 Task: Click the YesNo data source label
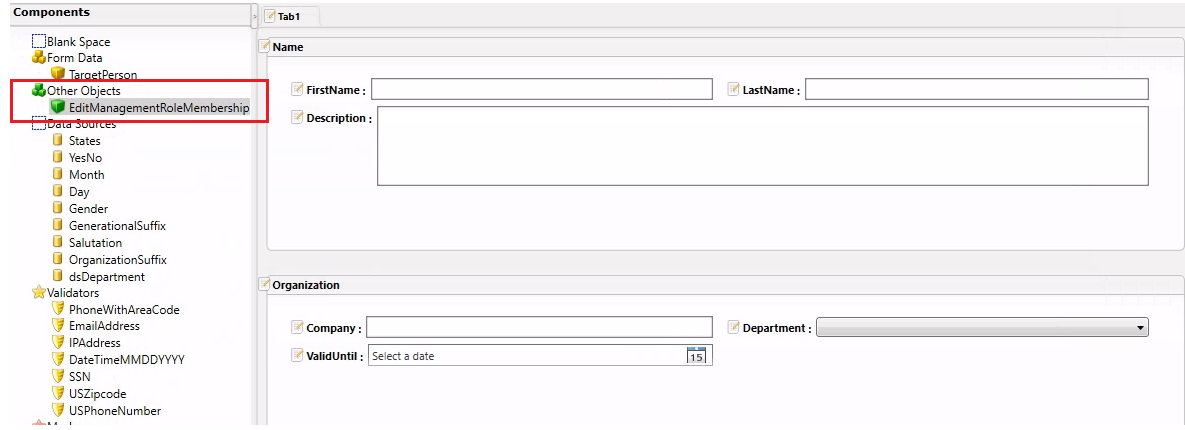85,158
